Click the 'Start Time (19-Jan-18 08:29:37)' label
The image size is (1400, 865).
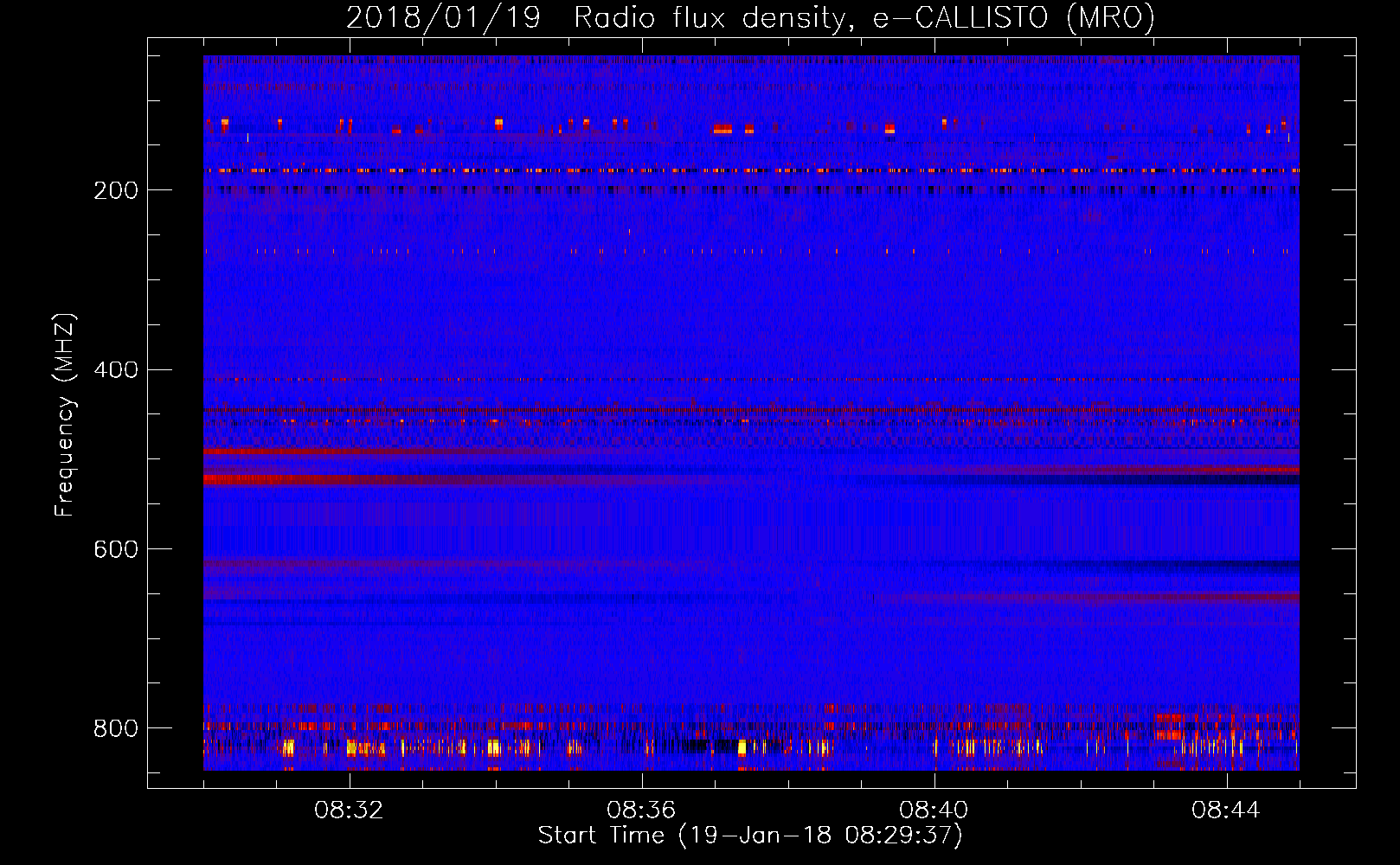pyautogui.click(x=750, y=836)
